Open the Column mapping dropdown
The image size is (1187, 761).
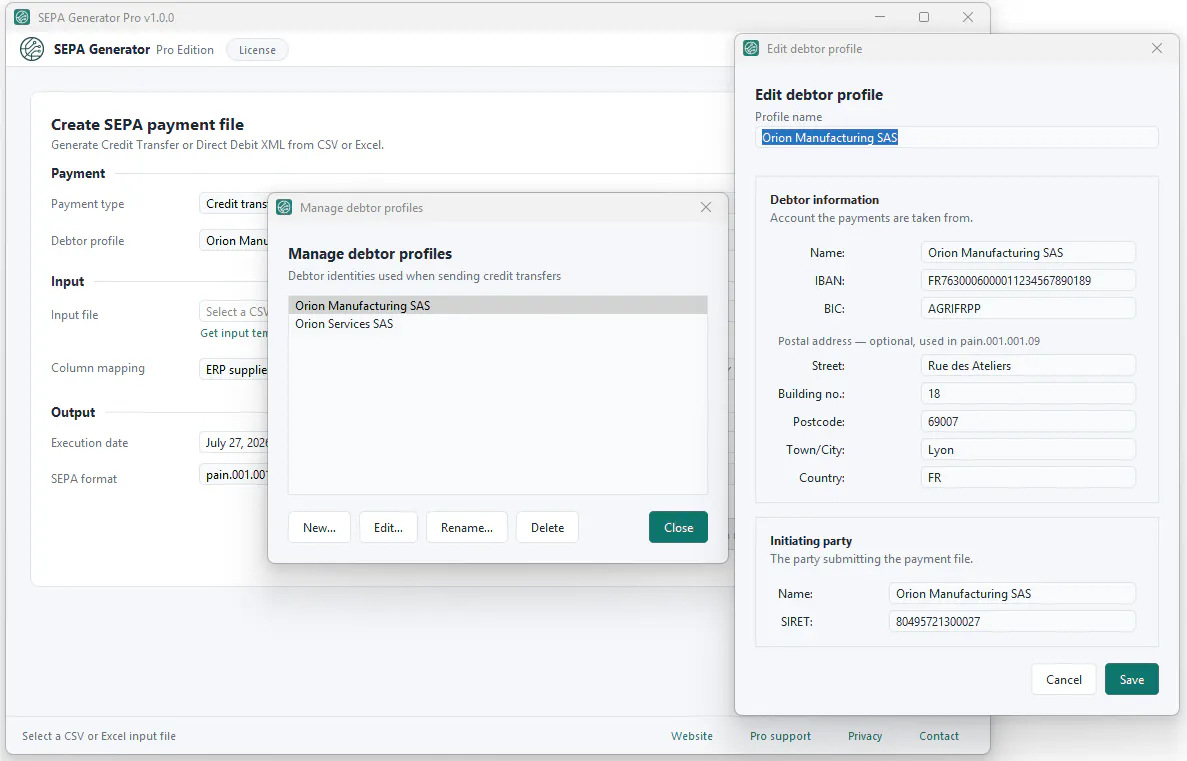tap(234, 370)
